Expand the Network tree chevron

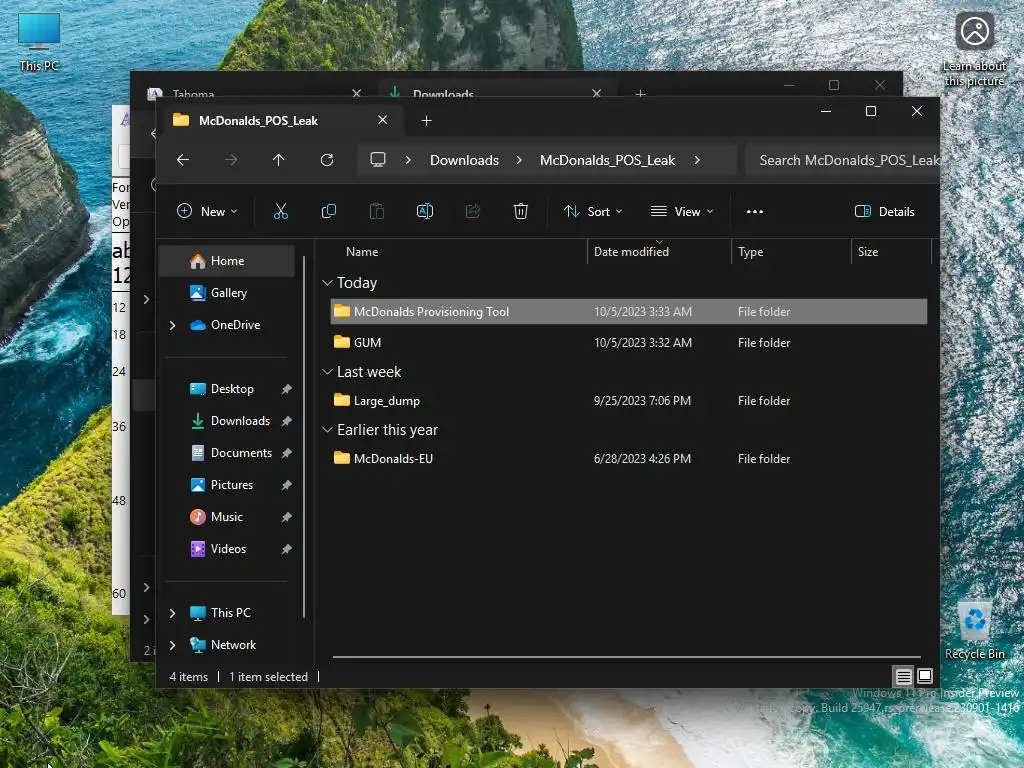pyautogui.click(x=172, y=645)
